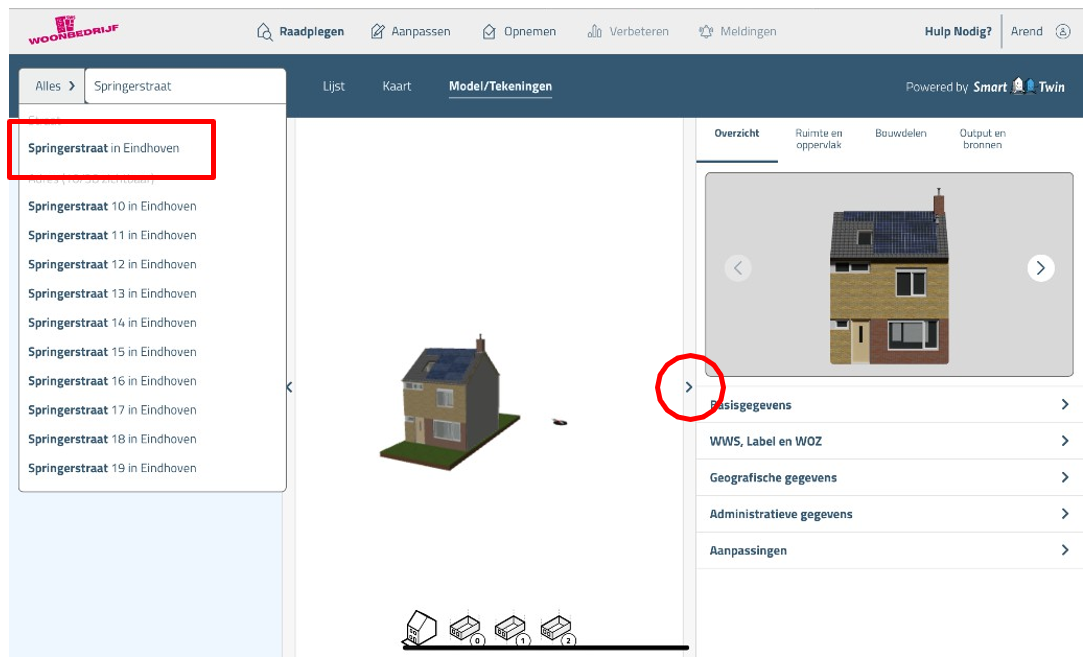Show floor 1 in the model

(511, 629)
